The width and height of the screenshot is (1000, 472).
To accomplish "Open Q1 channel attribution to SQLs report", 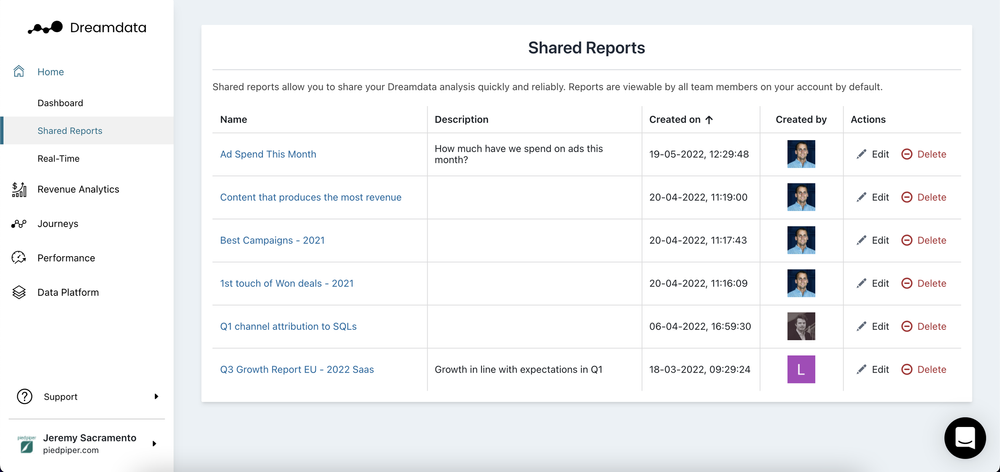I will pyautogui.click(x=288, y=326).
